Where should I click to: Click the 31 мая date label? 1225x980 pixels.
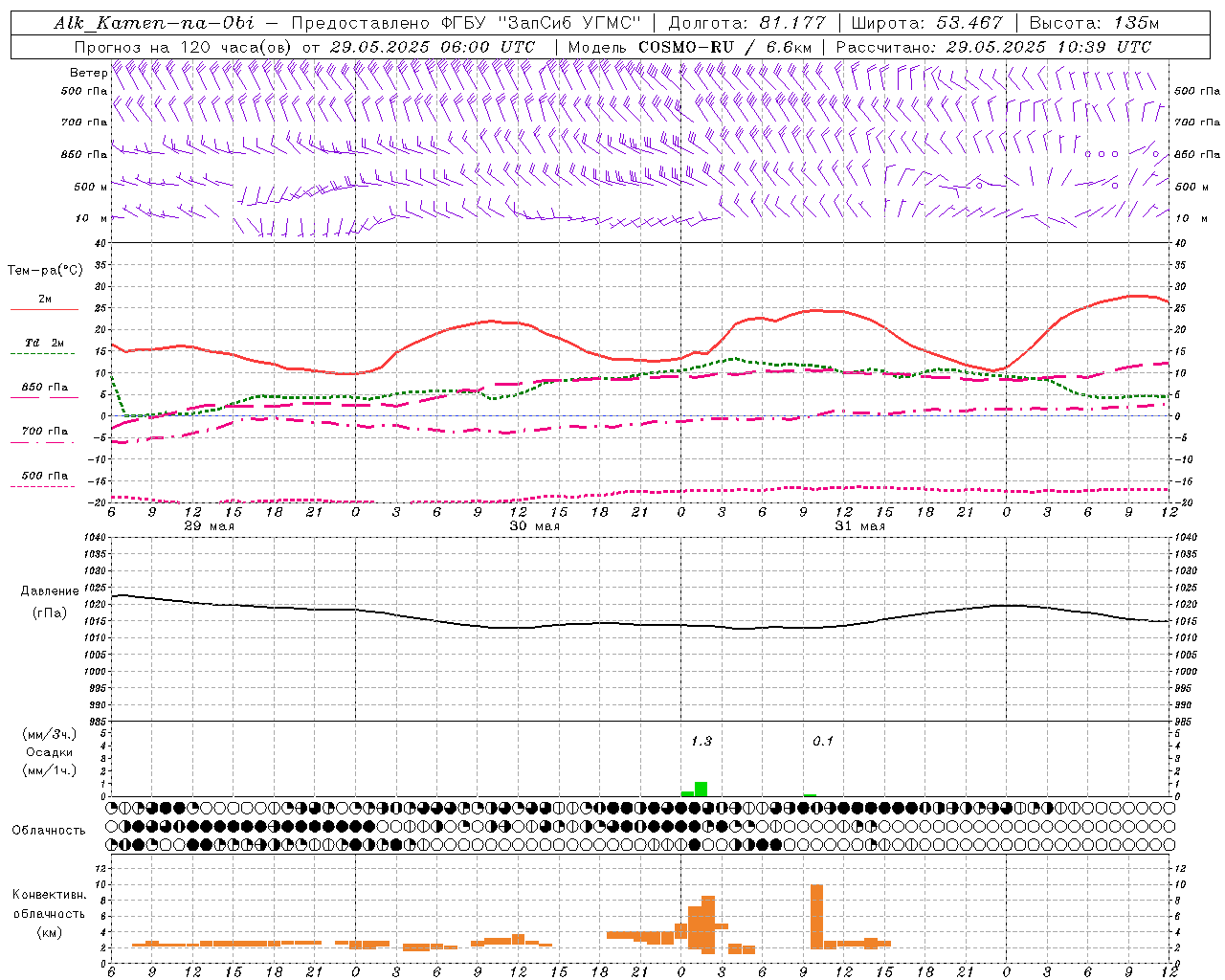click(x=859, y=526)
